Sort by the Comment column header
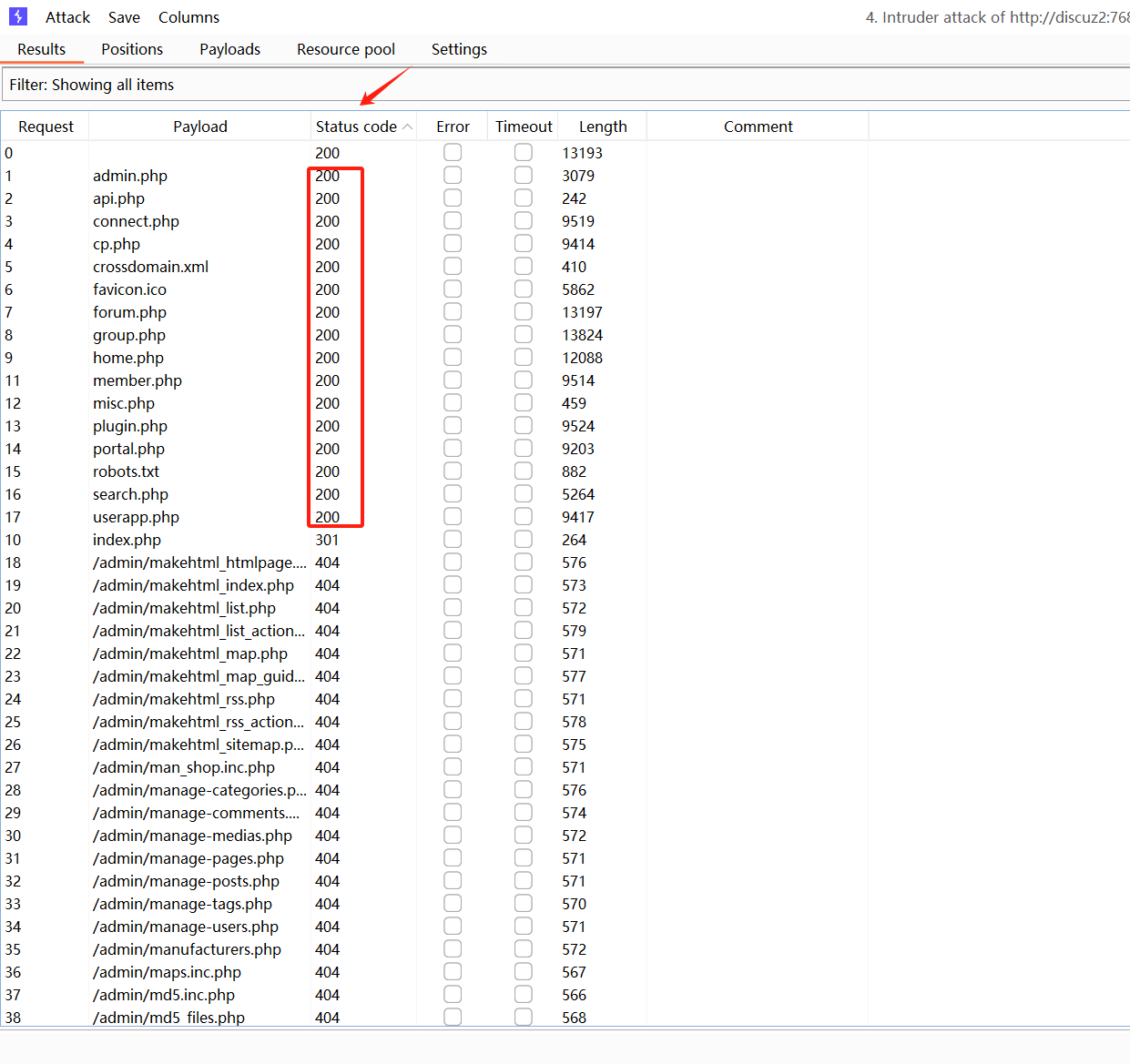This screenshot has width=1130, height=1064. [758, 127]
